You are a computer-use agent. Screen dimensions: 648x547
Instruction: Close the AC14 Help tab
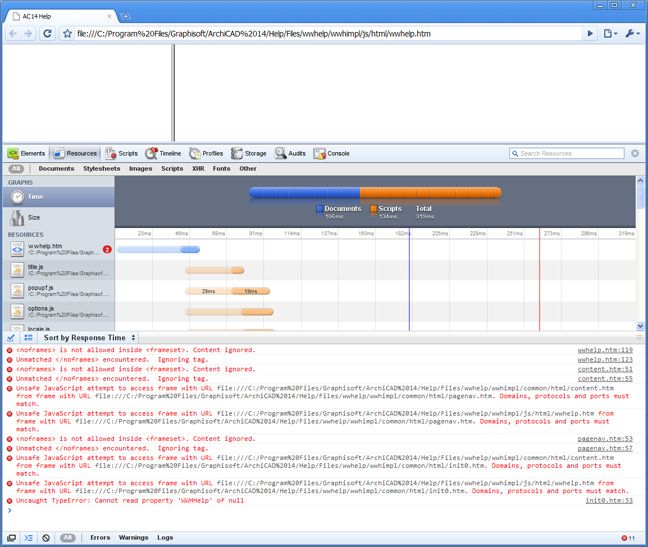pos(109,16)
